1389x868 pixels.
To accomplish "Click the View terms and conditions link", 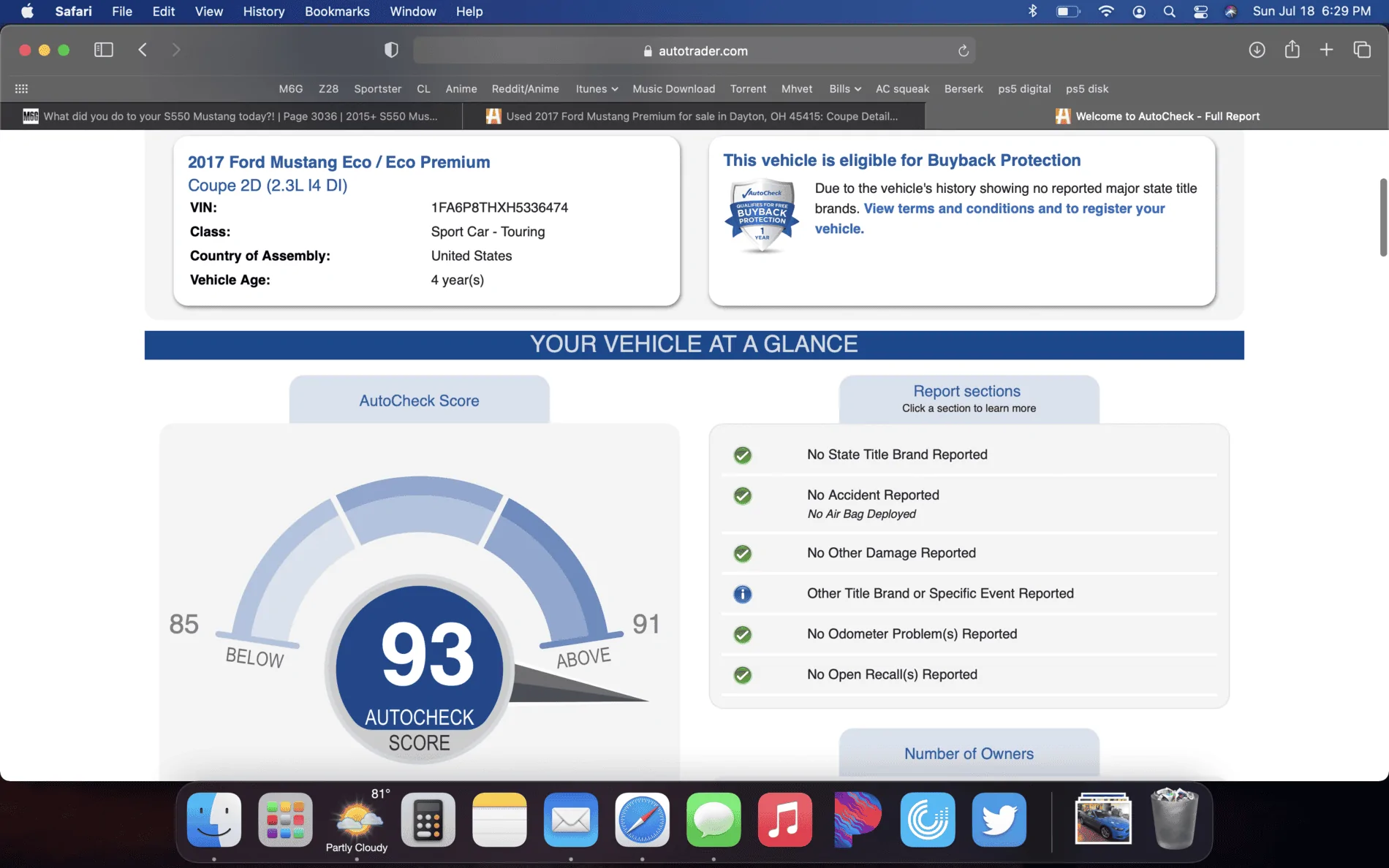I will point(990,218).
